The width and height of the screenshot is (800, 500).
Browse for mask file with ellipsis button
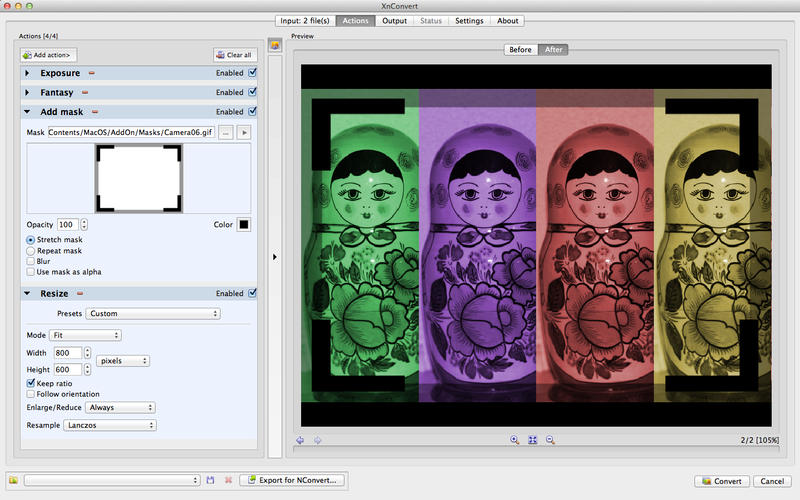[x=226, y=132]
